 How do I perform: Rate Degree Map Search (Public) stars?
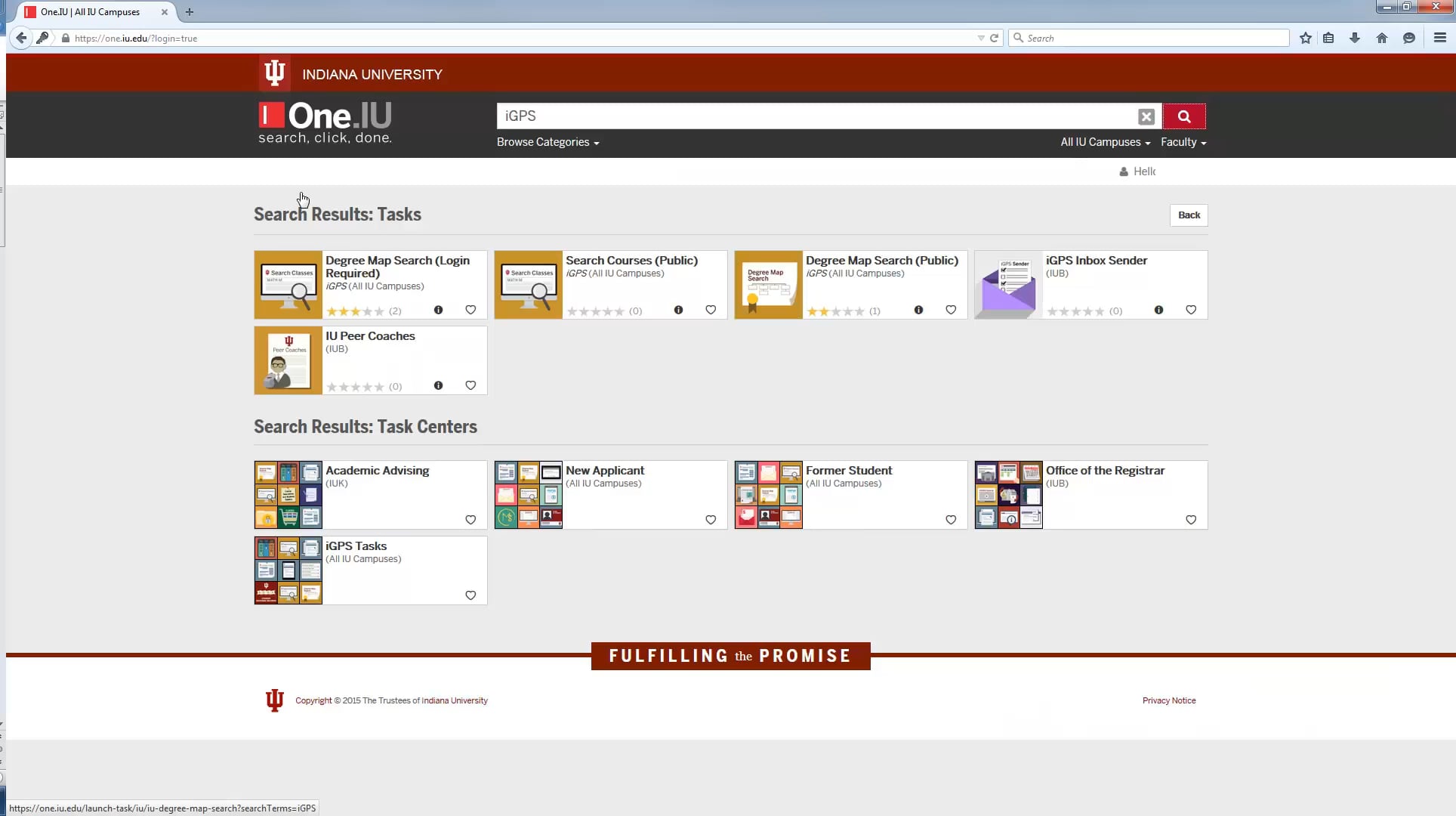coord(835,311)
